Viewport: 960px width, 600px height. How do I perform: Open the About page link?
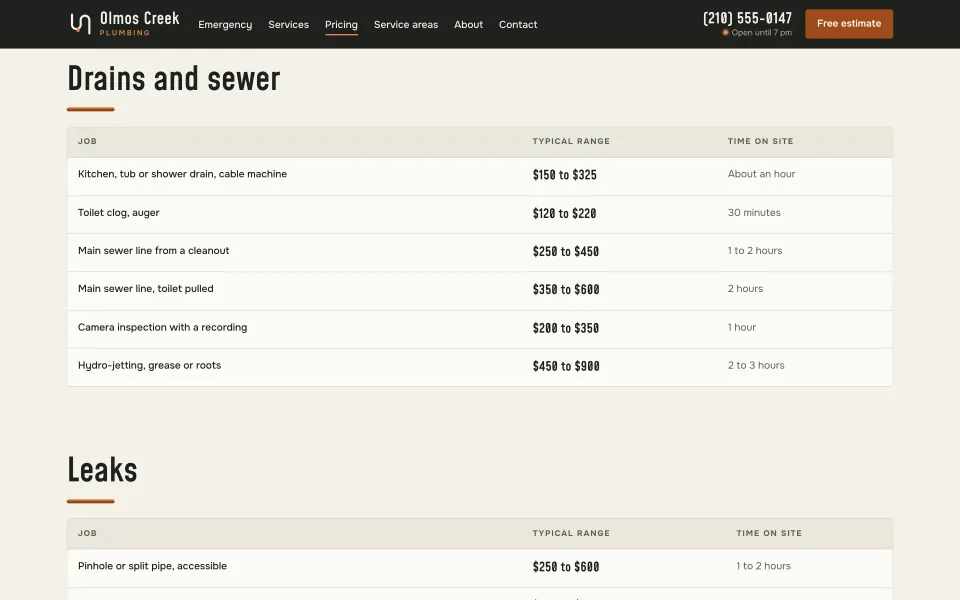coord(468,24)
